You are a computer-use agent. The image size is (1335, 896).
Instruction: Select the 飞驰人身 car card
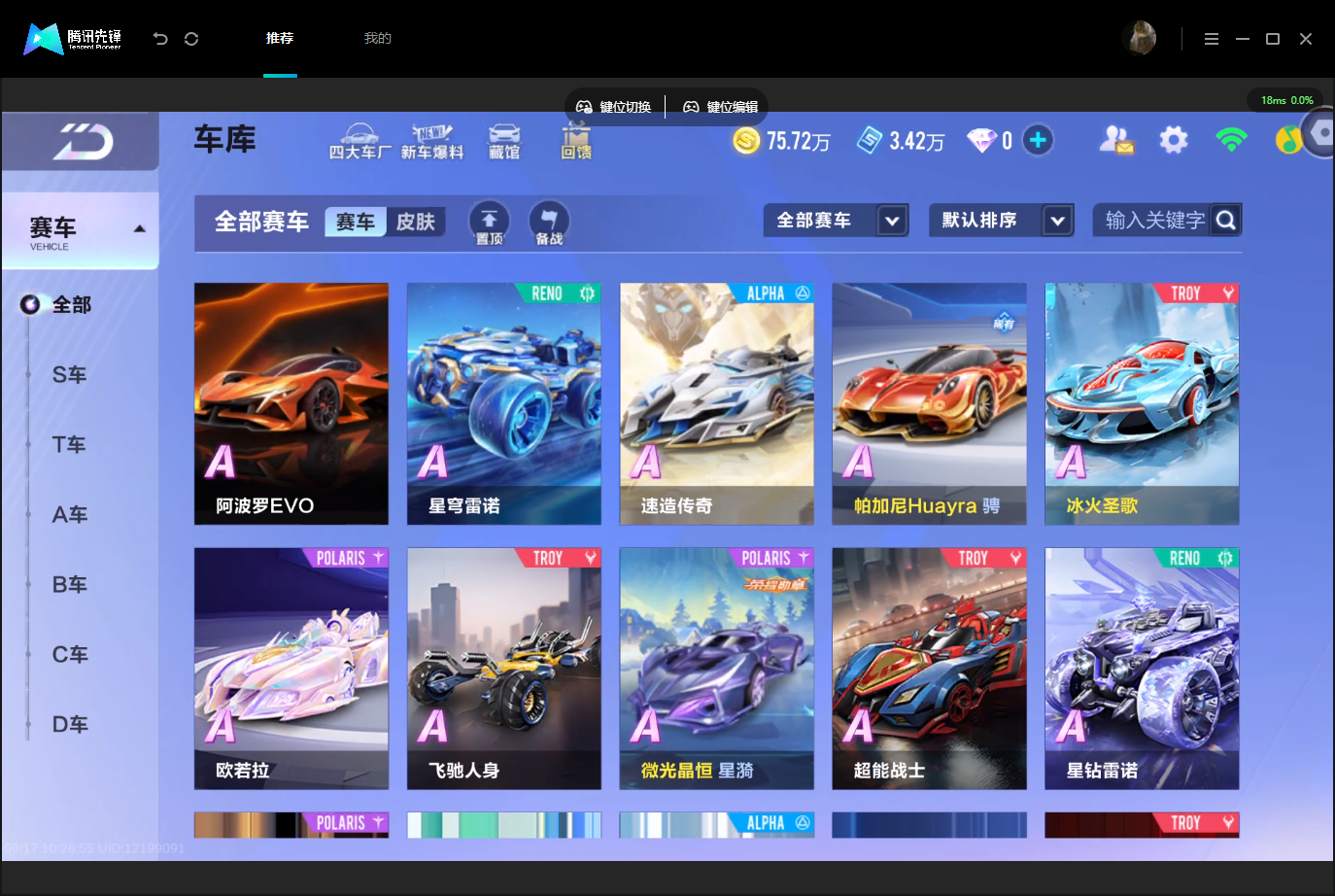pyautogui.click(x=504, y=669)
